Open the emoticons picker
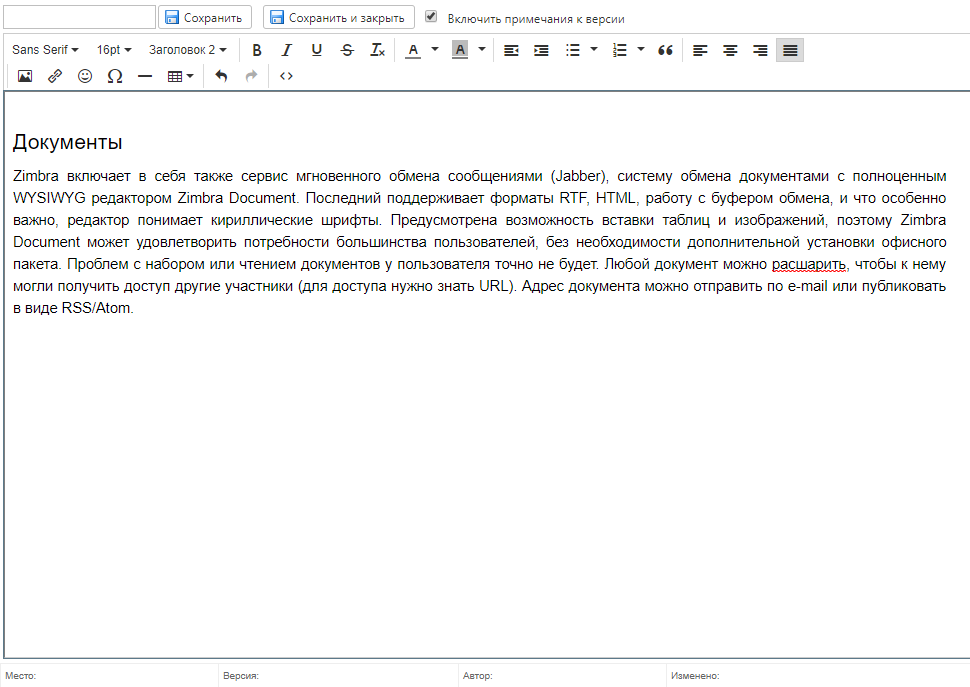Viewport: 970px width, 687px height. 85,76
